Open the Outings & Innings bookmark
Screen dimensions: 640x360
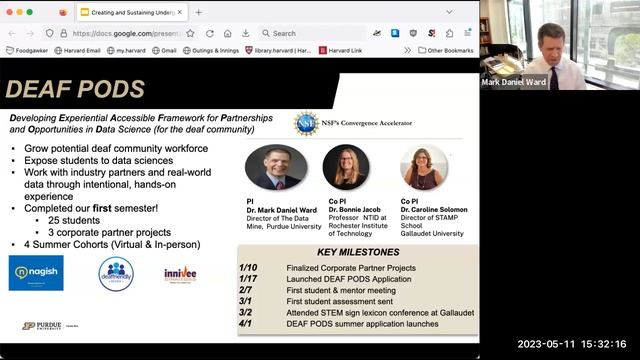pyautogui.click(x=211, y=51)
